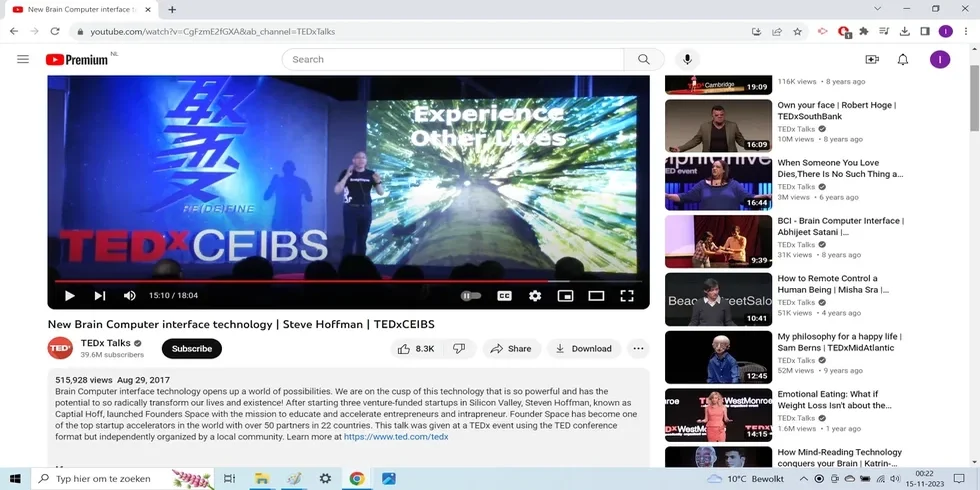Image resolution: width=980 pixels, height=490 pixels.
Task: Open 'My philosophy for a happy life' thumbnail
Action: [x=718, y=357]
